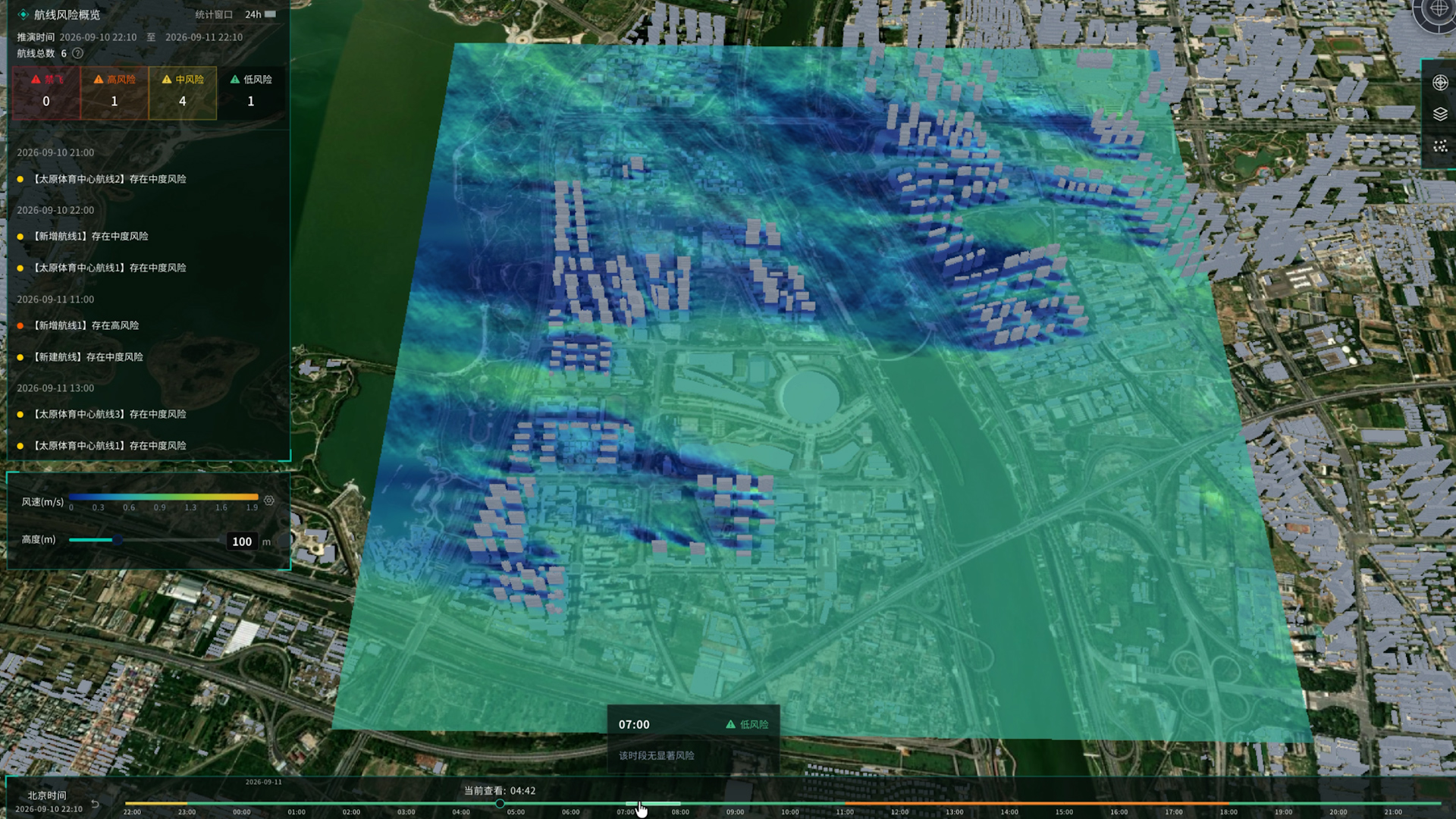Click the height slider handle
The height and width of the screenshot is (819, 1456).
click(118, 540)
